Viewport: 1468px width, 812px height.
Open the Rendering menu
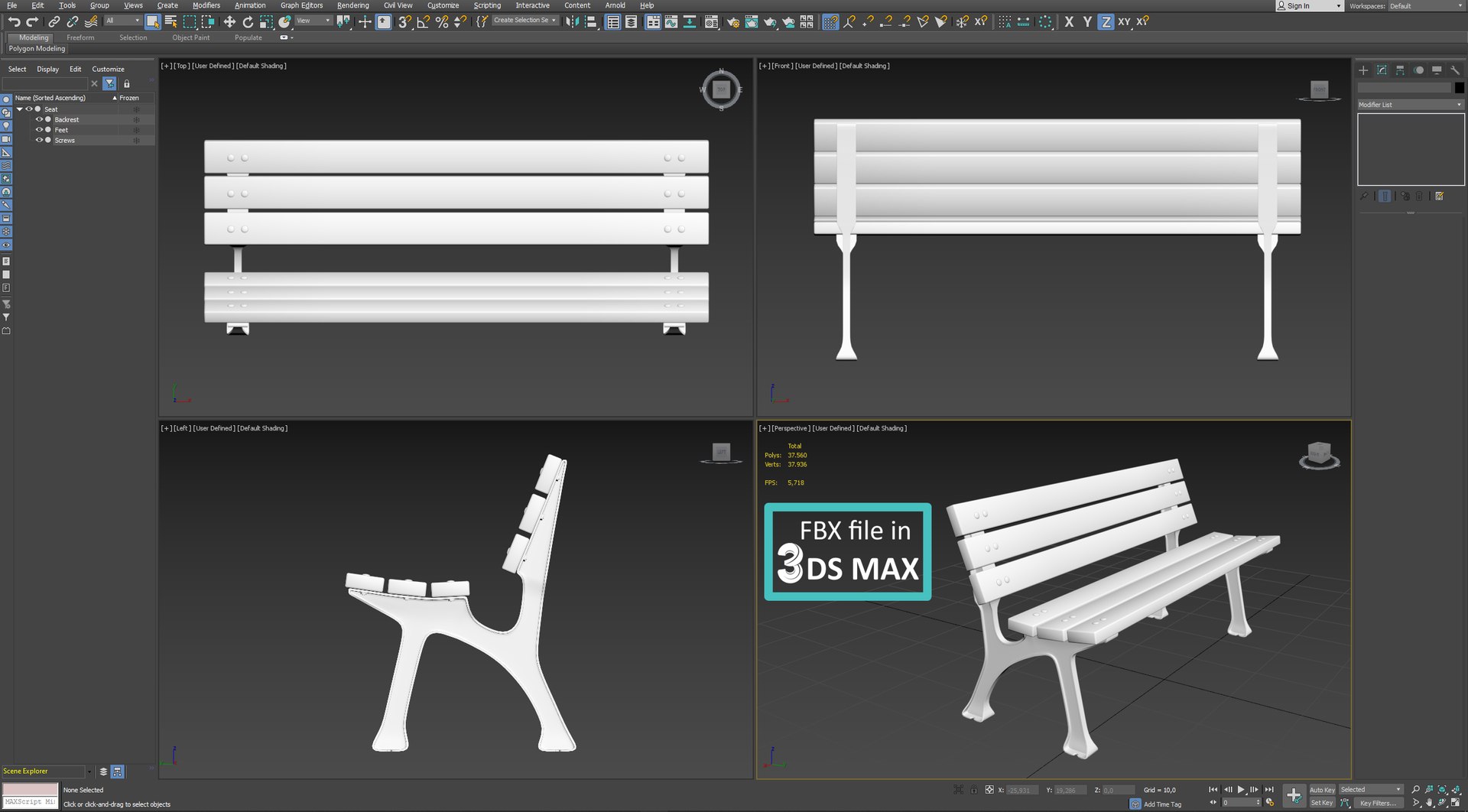[352, 5]
